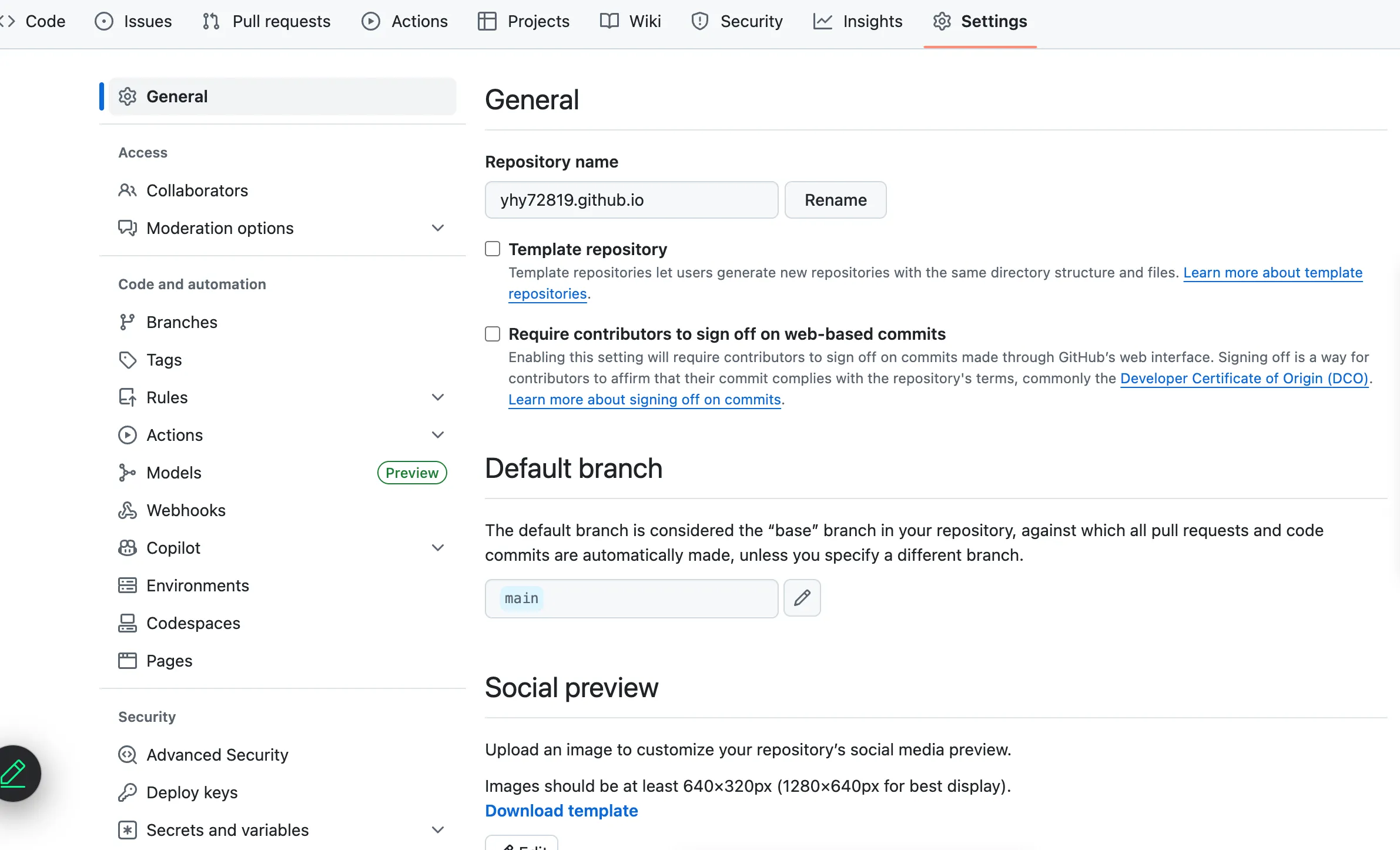This screenshot has width=1400, height=850.
Task: Open Advanced Security settings page
Action: click(283, 755)
